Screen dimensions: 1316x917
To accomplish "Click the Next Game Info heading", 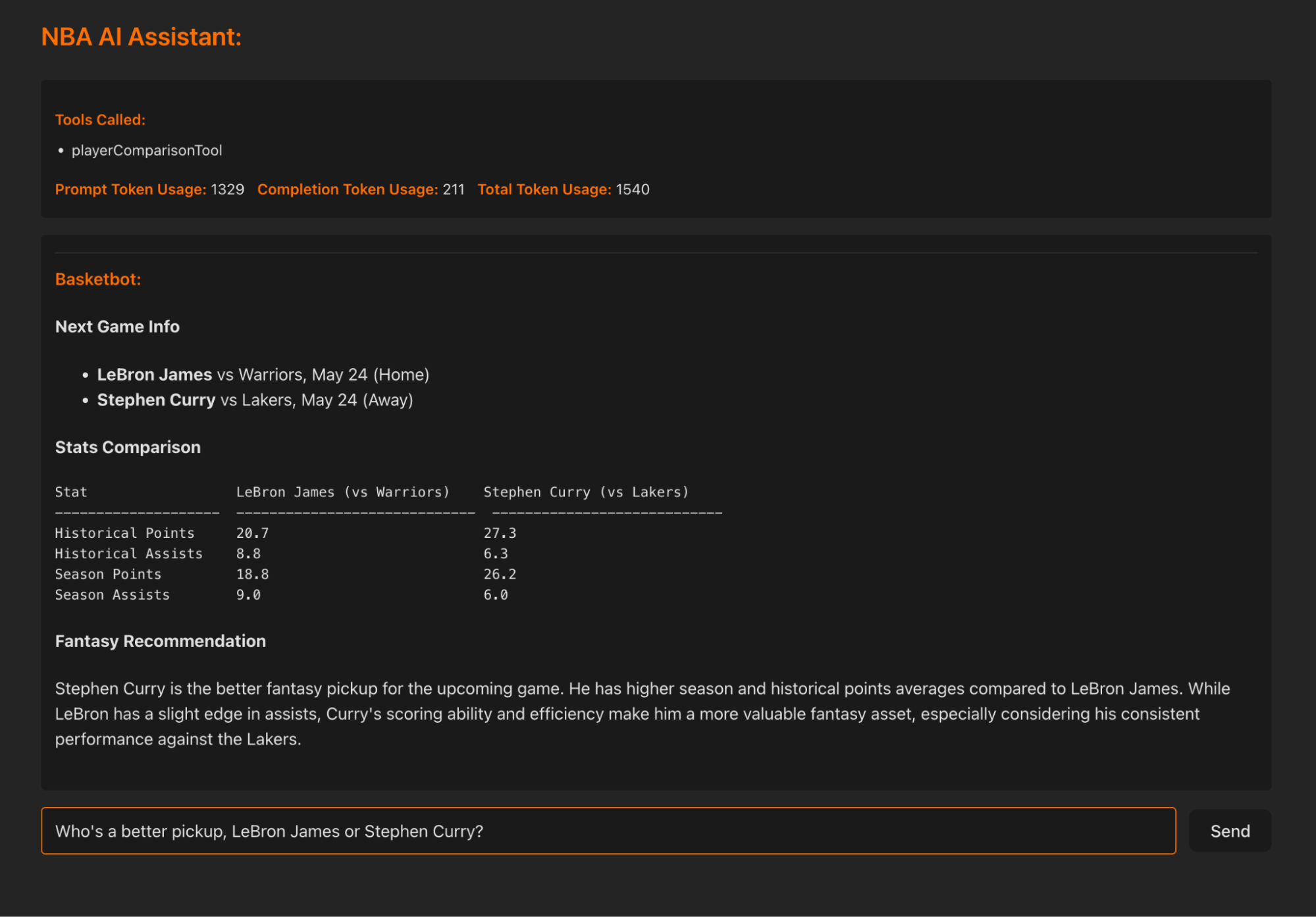I will [117, 327].
